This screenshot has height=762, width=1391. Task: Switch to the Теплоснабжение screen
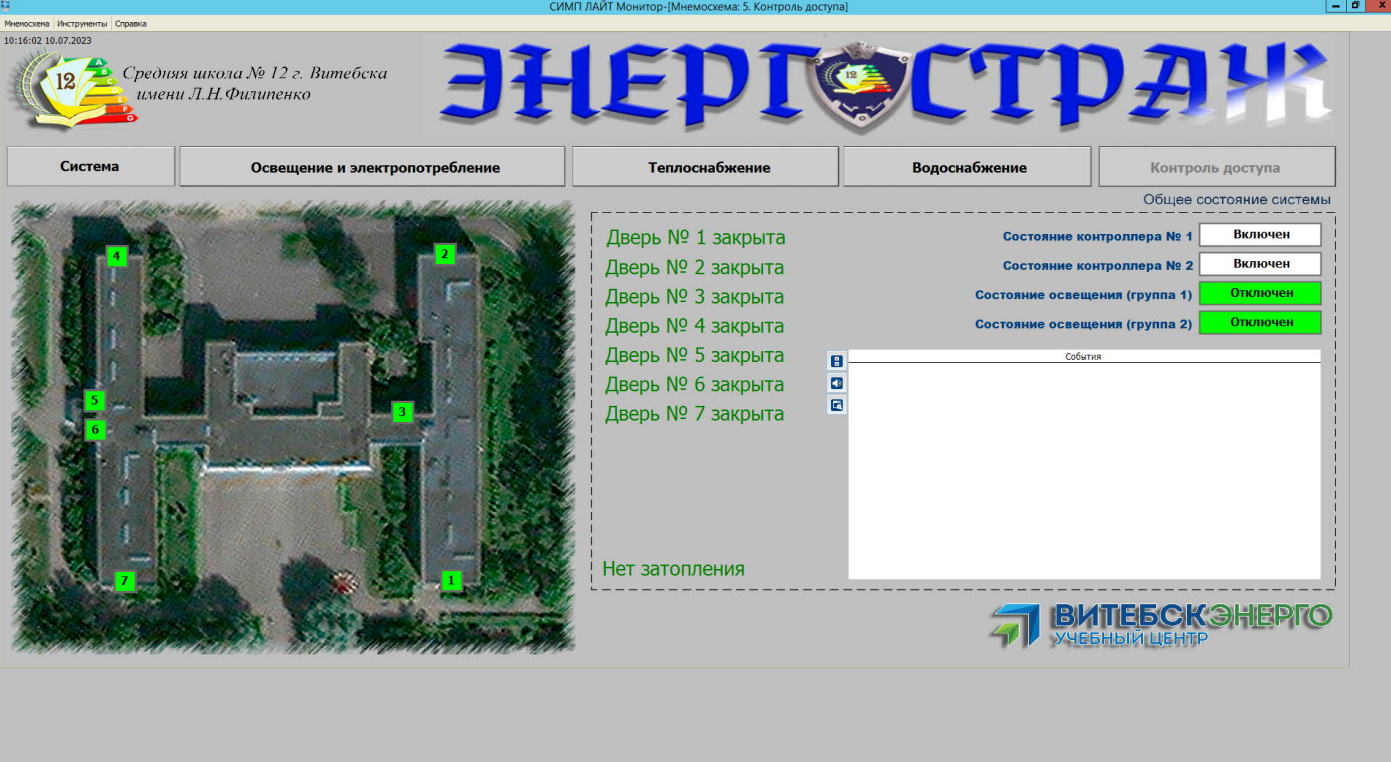(x=705, y=167)
